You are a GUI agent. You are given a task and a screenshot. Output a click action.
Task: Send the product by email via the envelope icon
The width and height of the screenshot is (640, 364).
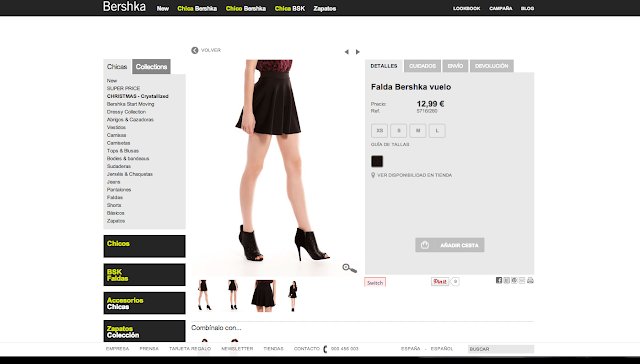click(522, 280)
